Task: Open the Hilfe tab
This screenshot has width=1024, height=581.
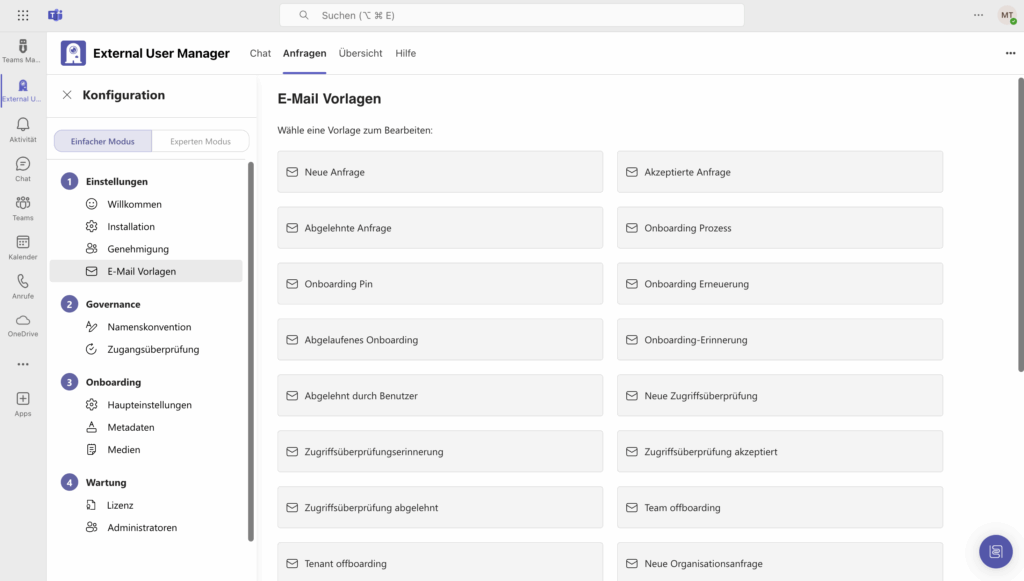Action: [405, 54]
